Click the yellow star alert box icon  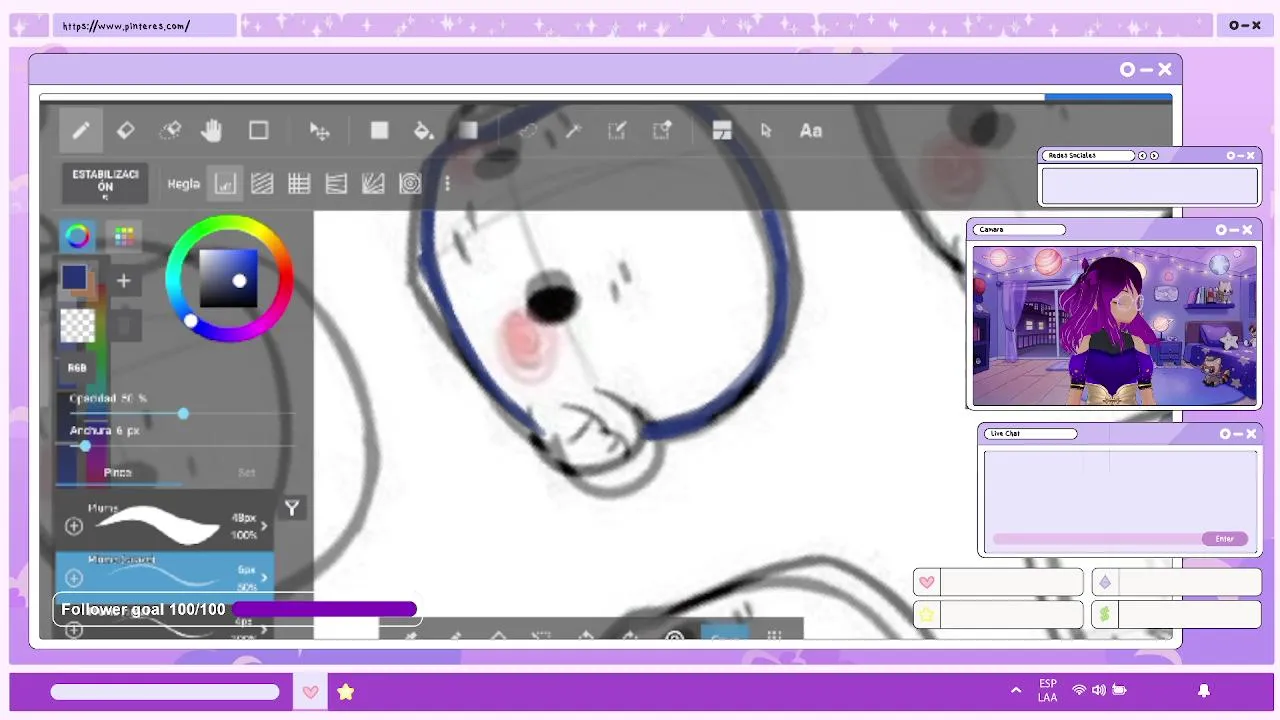pyautogui.click(x=927, y=614)
